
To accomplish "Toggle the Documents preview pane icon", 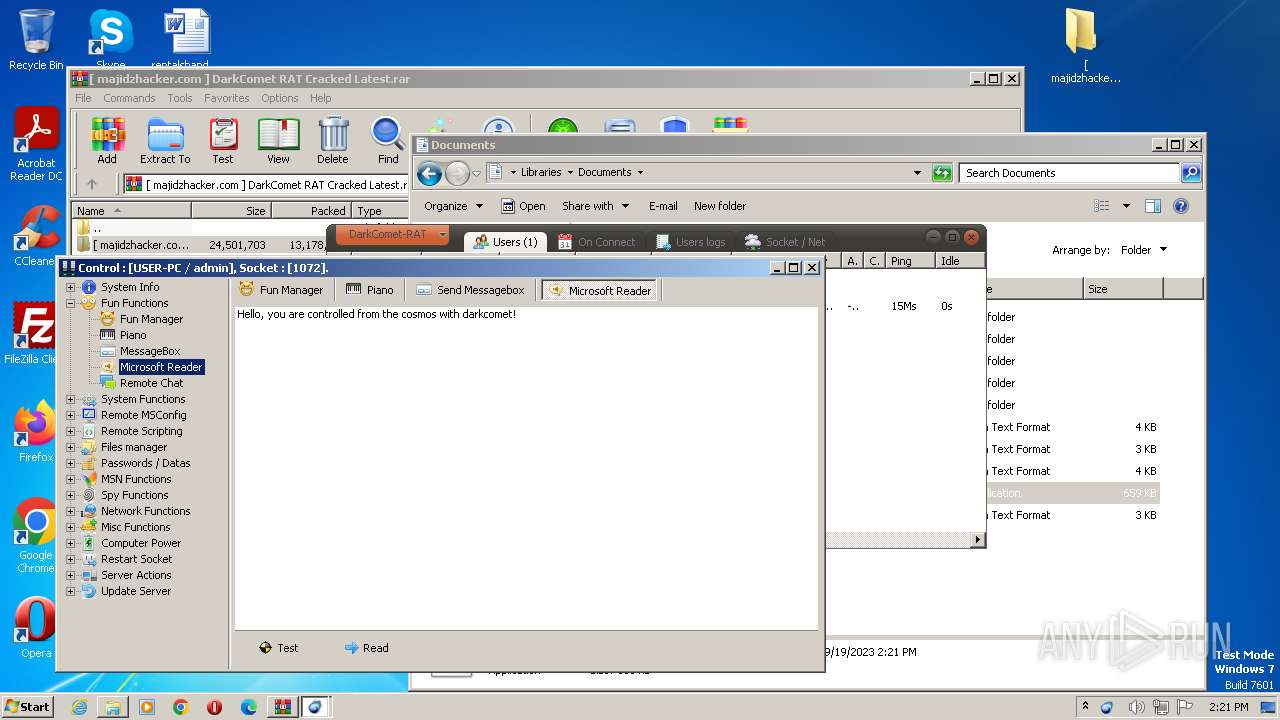I will click(1153, 206).
